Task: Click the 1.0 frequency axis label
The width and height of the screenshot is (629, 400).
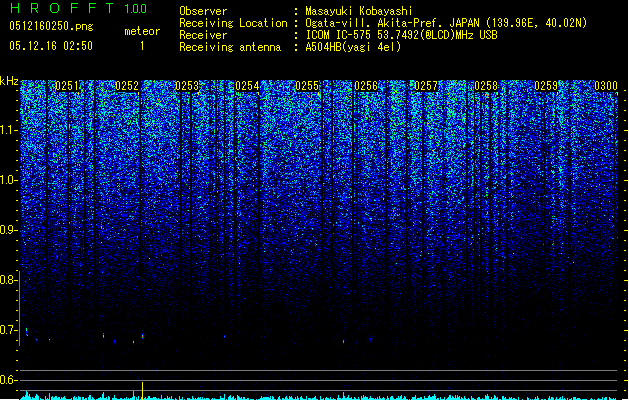Action: (x=8, y=180)
